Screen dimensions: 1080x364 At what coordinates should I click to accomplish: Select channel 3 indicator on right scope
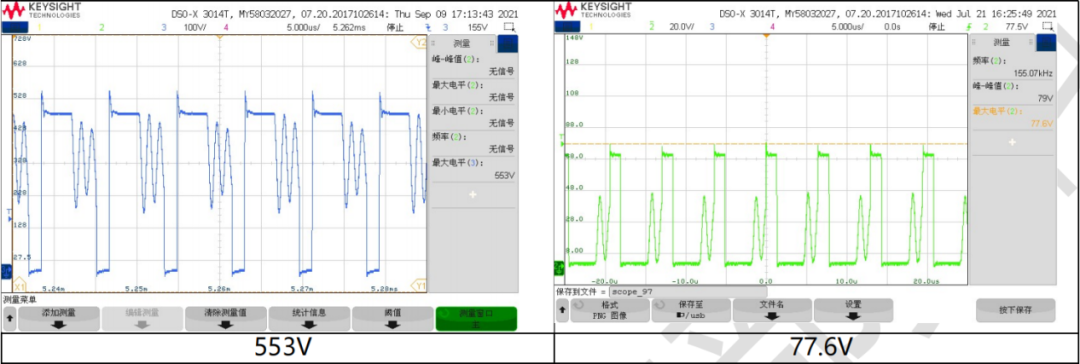[x=712, y=27]
